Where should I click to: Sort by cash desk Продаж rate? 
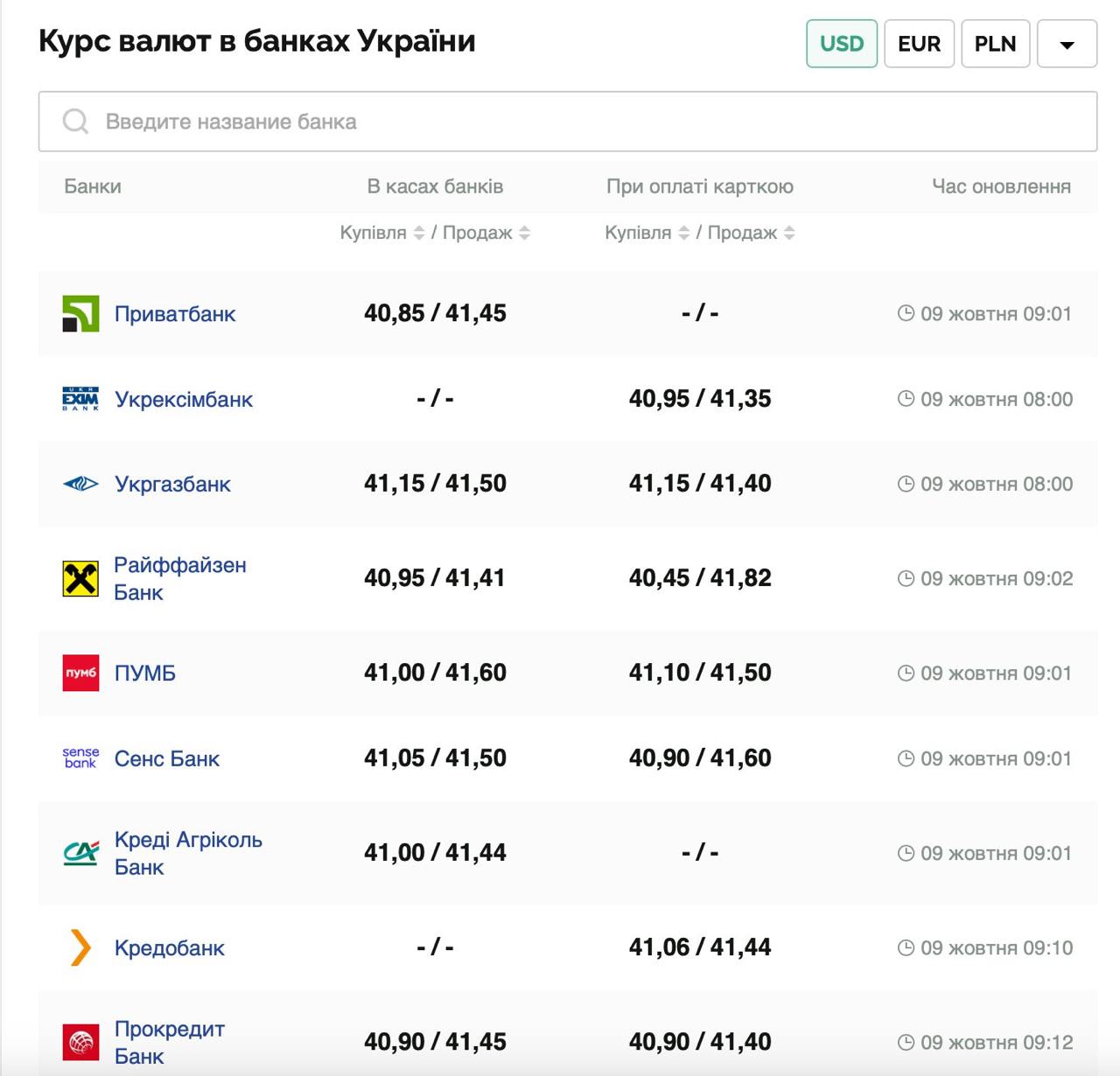coord(525,233)
